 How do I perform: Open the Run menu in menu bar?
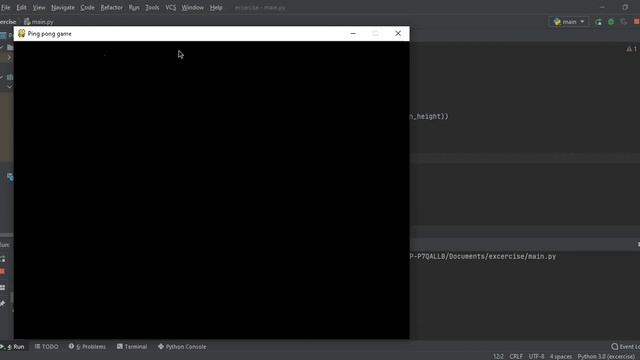coord(134,8)
